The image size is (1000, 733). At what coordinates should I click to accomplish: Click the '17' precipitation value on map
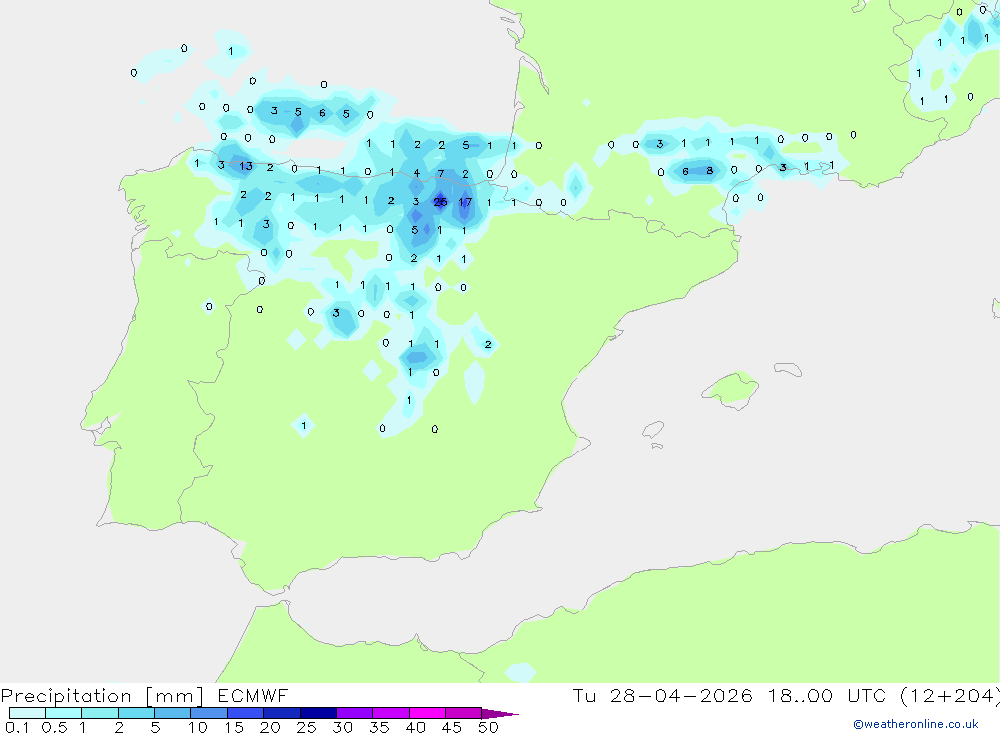coord(465,202)
